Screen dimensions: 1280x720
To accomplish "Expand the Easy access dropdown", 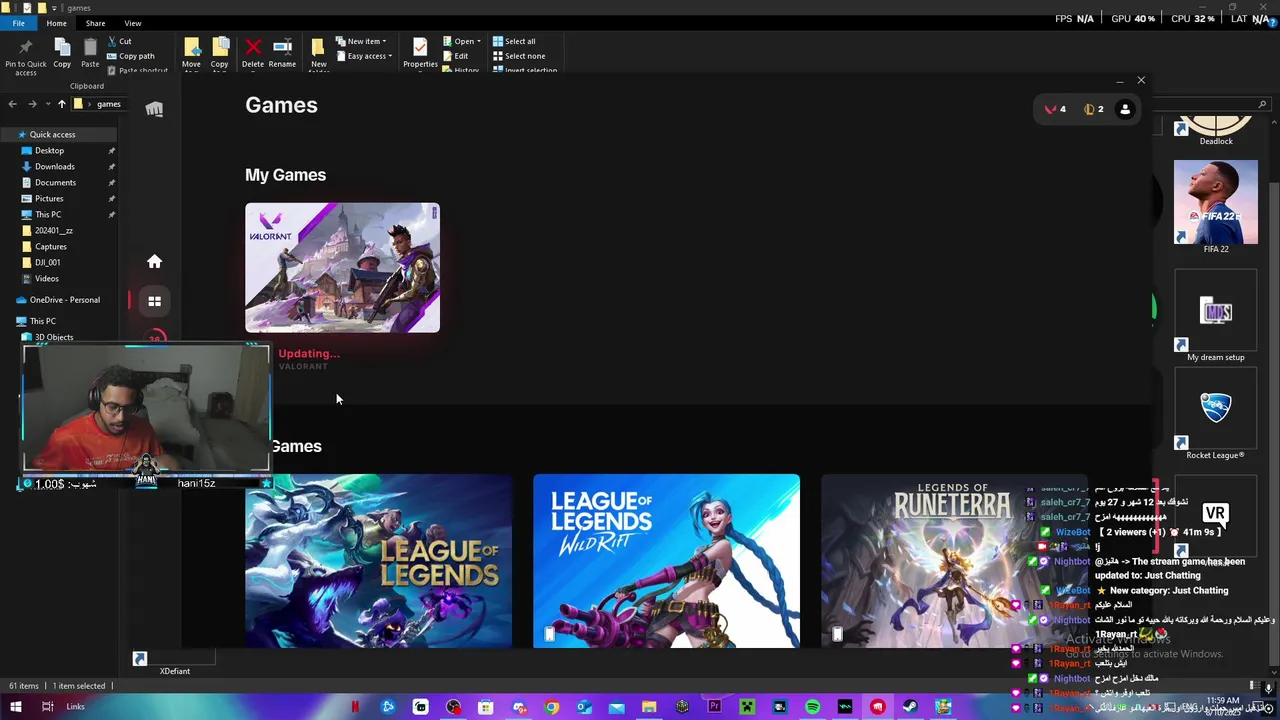I will coord(363,56).
